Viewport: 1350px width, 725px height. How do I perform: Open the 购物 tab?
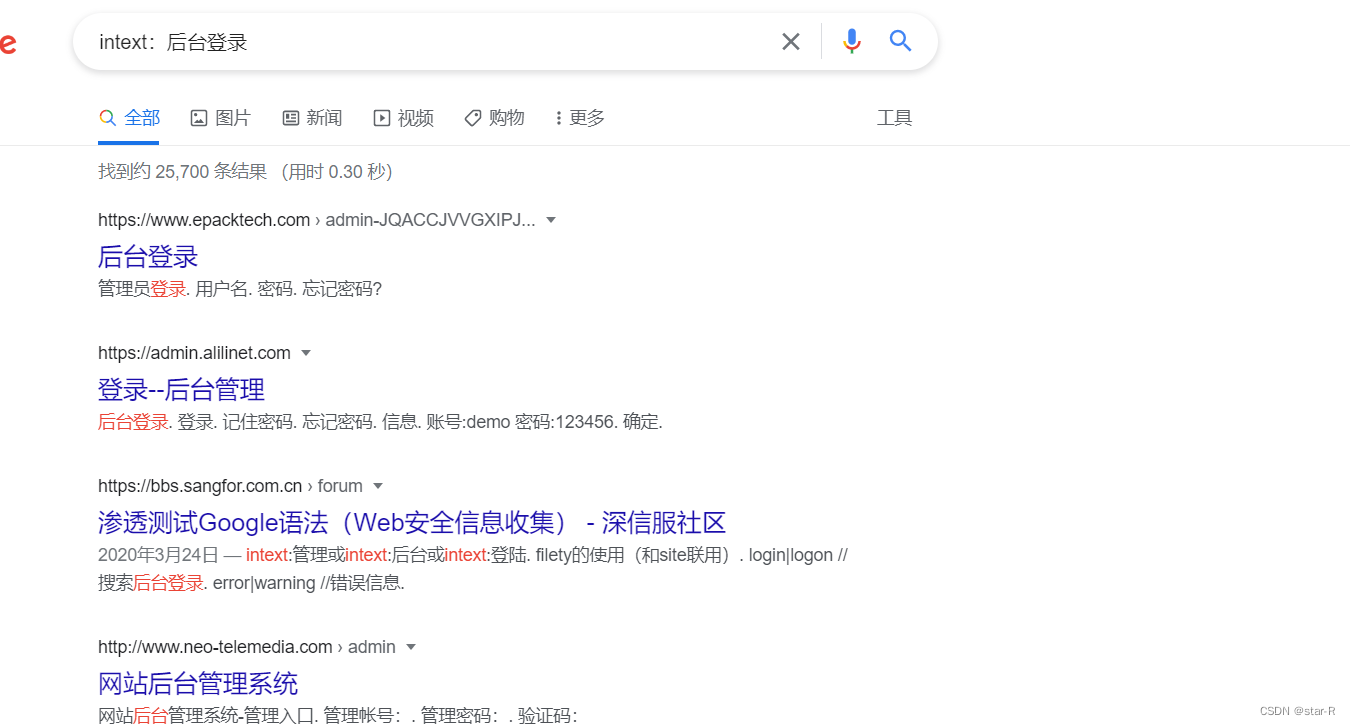click(x=495, y=118)
